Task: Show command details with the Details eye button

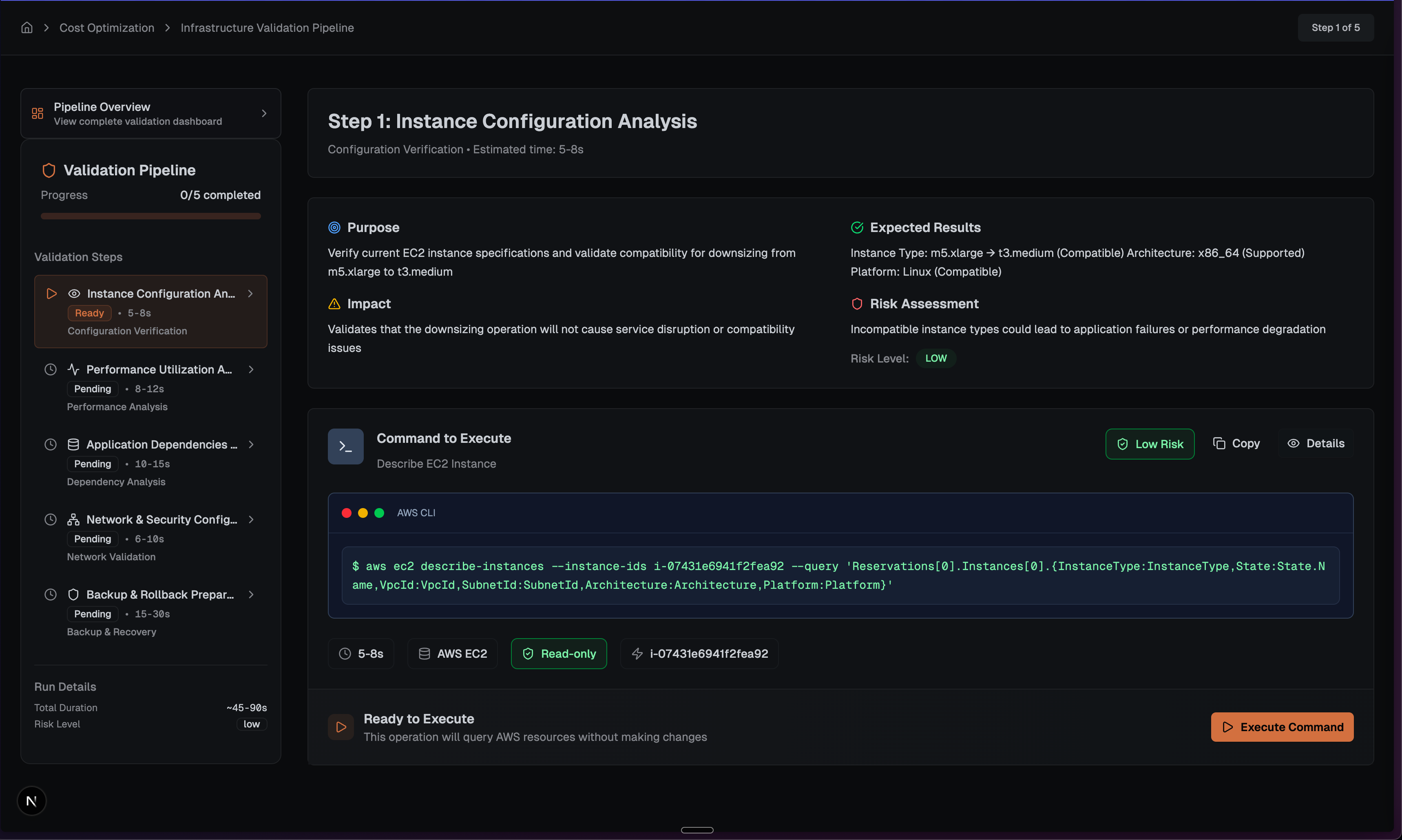Action: tap(1316, 444)
